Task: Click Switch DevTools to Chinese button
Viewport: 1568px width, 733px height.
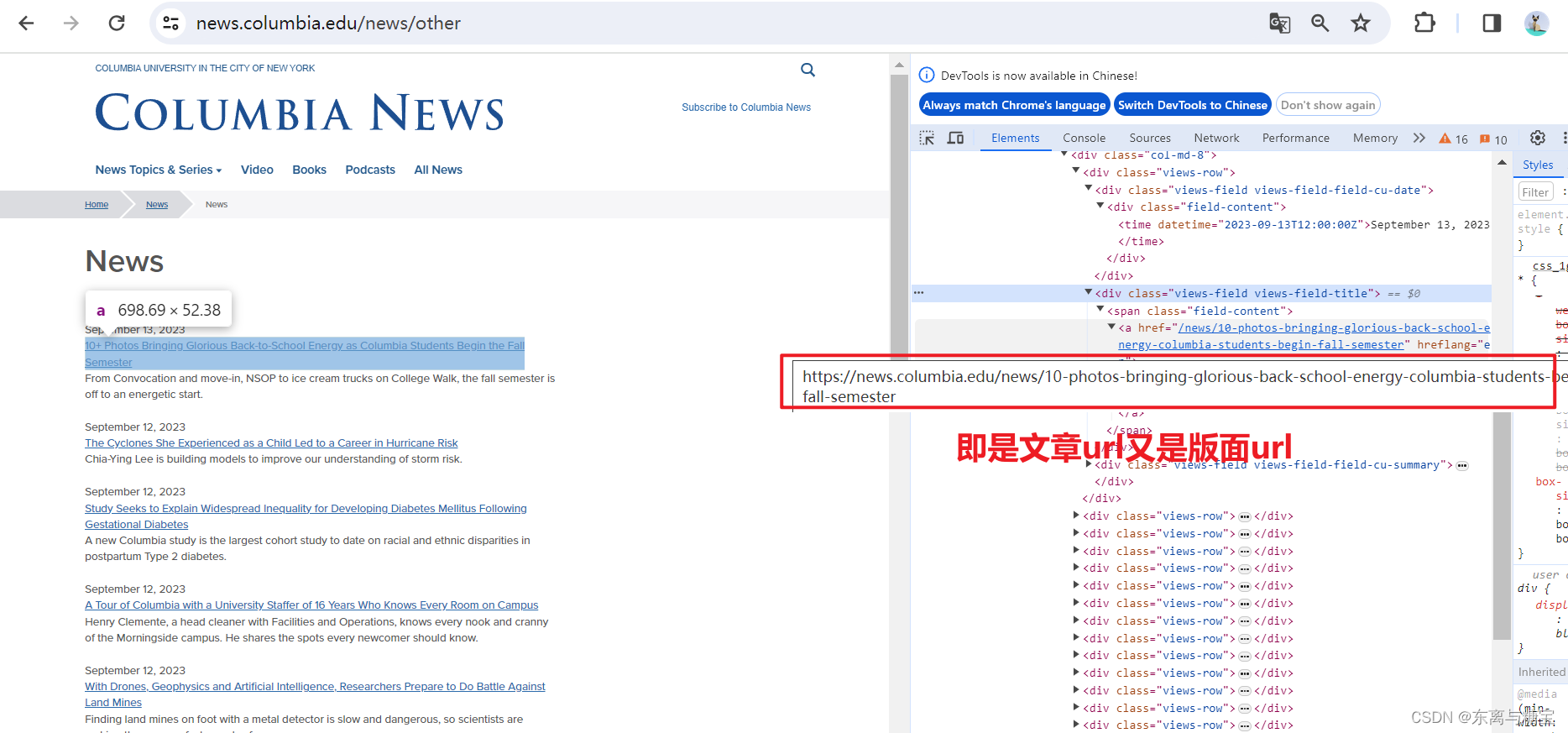Action: coord(1192,105)
